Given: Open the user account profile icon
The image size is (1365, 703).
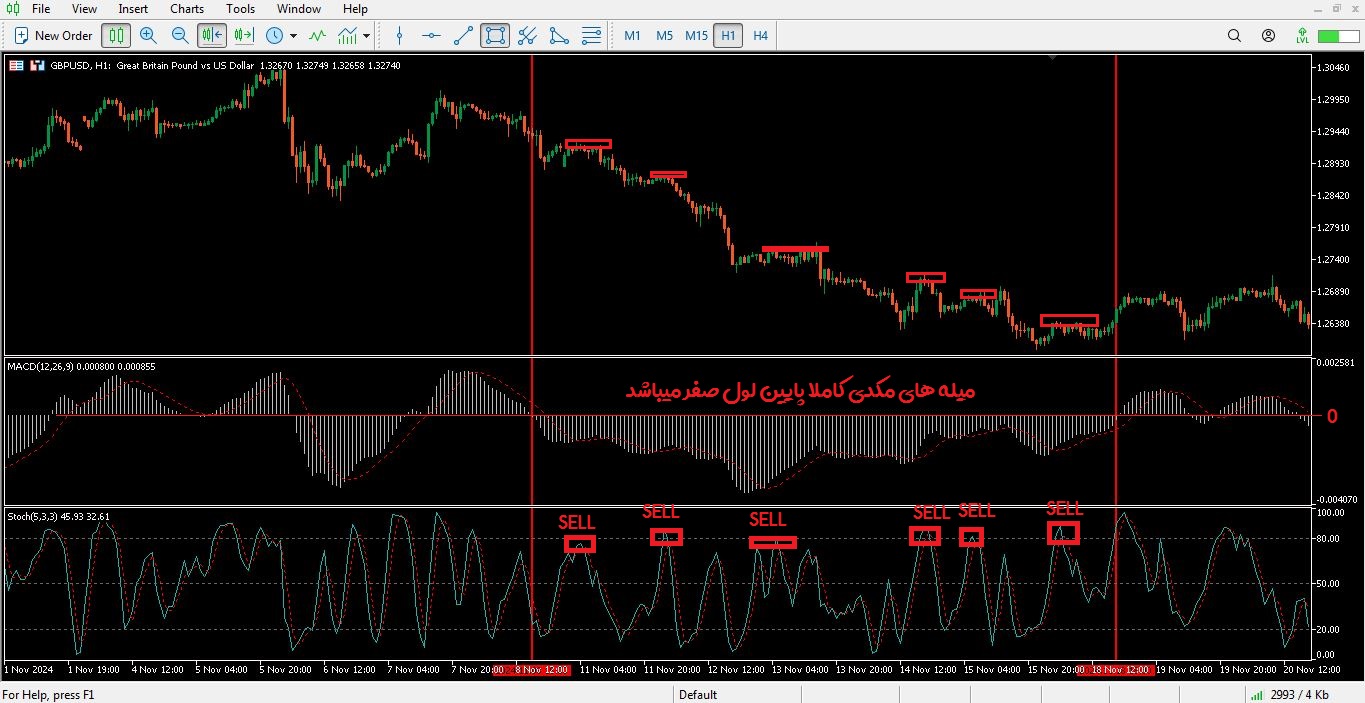Looking at the screenshot, I should point(1268,36).
